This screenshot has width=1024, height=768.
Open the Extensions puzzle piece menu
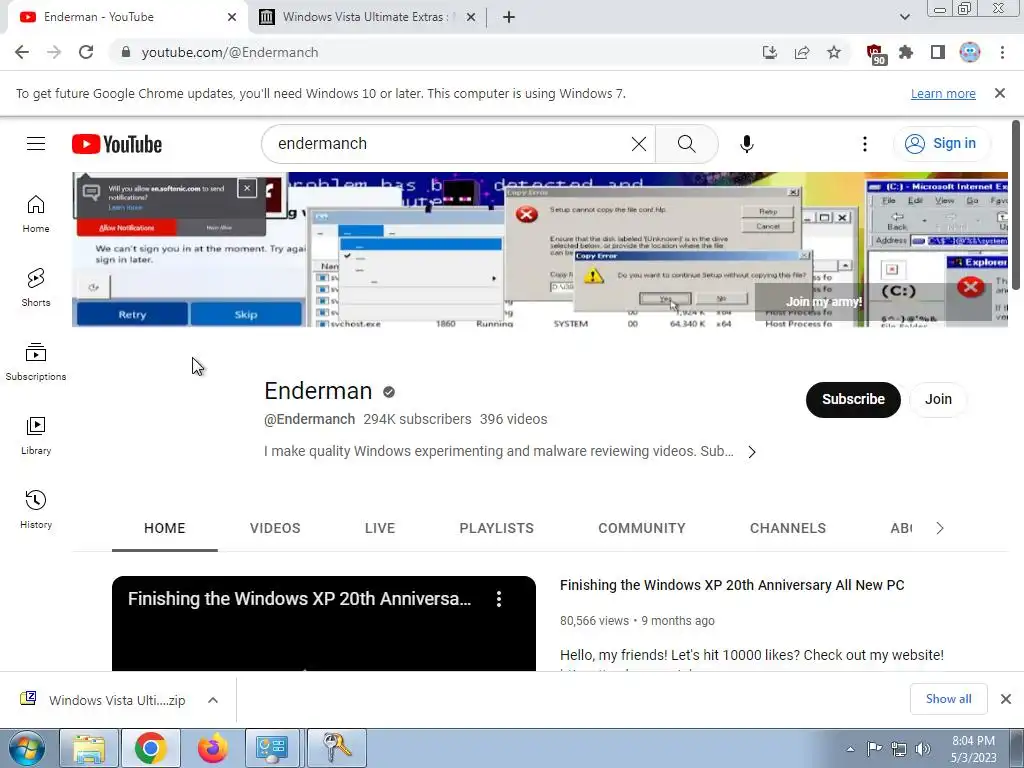click(x=906, y=52)
